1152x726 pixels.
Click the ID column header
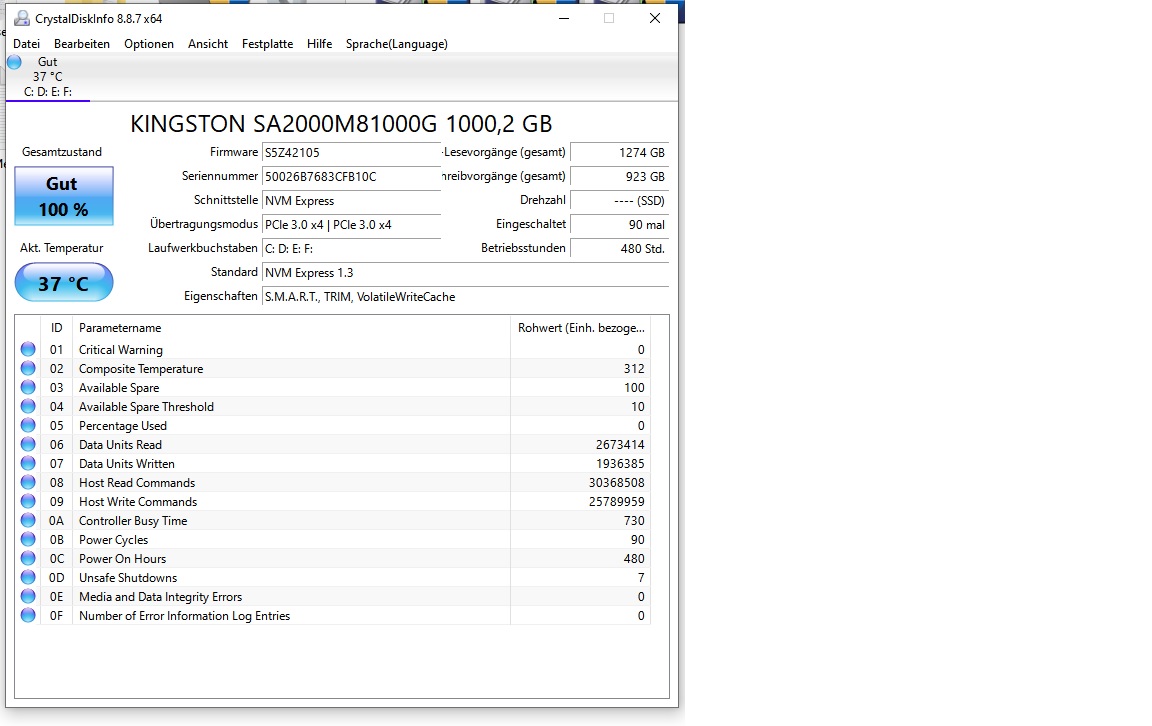(x=57, y=328)
